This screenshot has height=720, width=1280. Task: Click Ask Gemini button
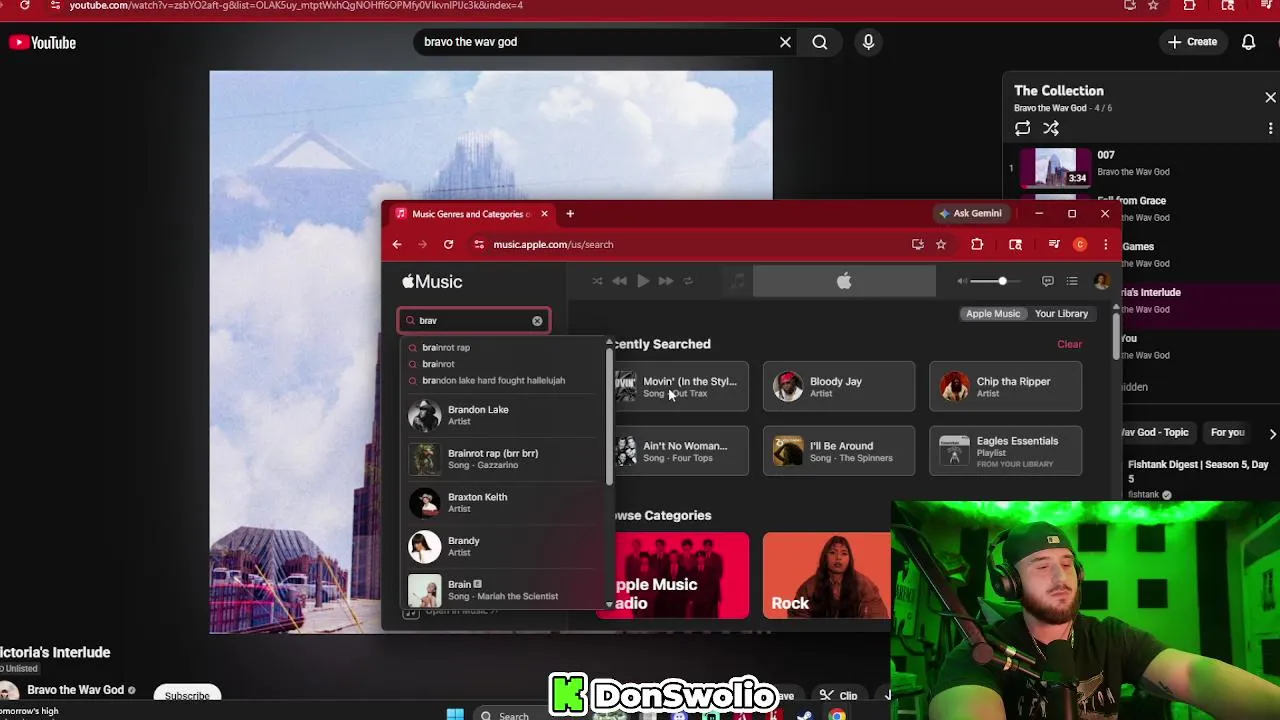(970, 213)
